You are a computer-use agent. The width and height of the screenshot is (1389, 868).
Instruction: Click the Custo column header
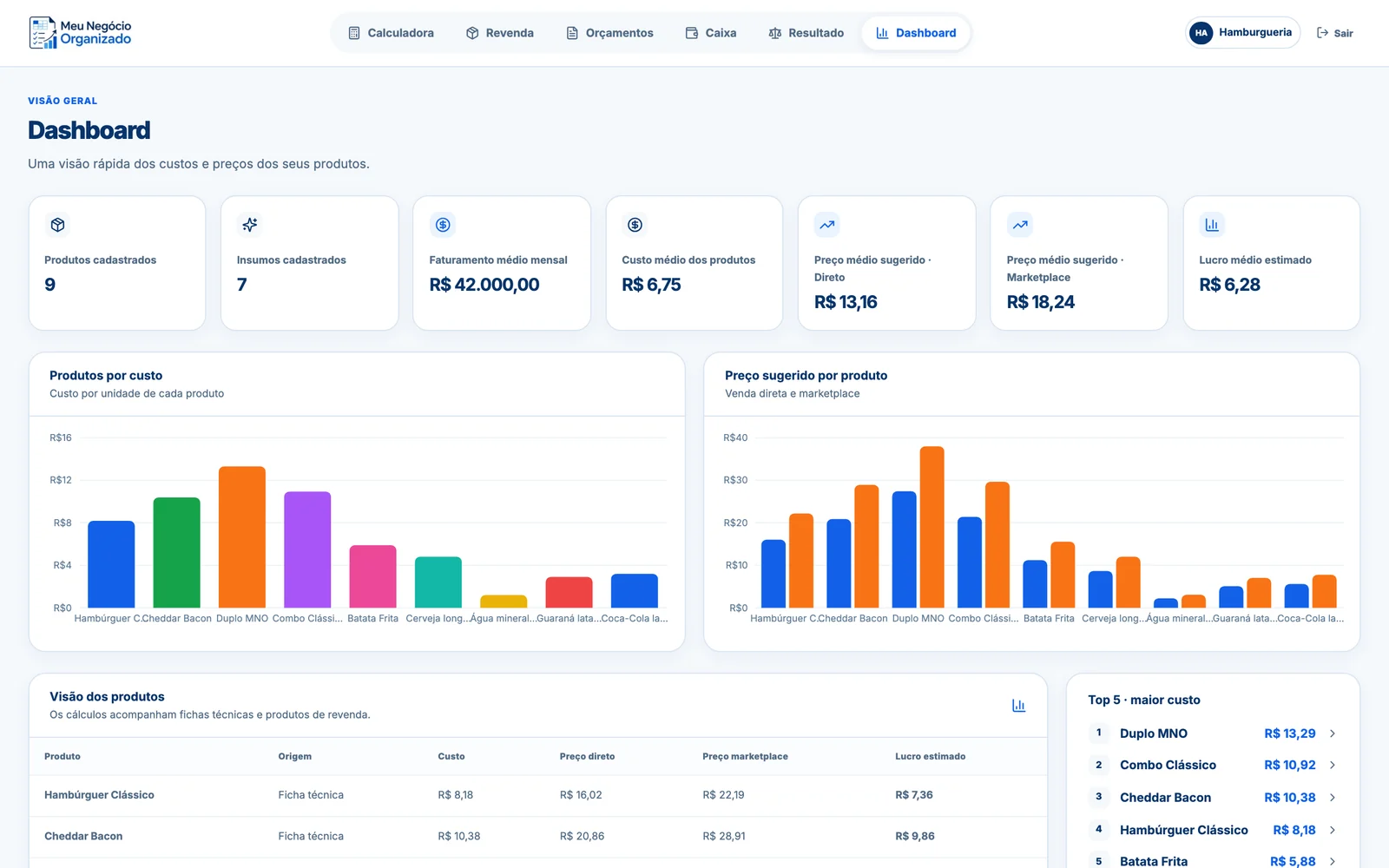point(451,756)
